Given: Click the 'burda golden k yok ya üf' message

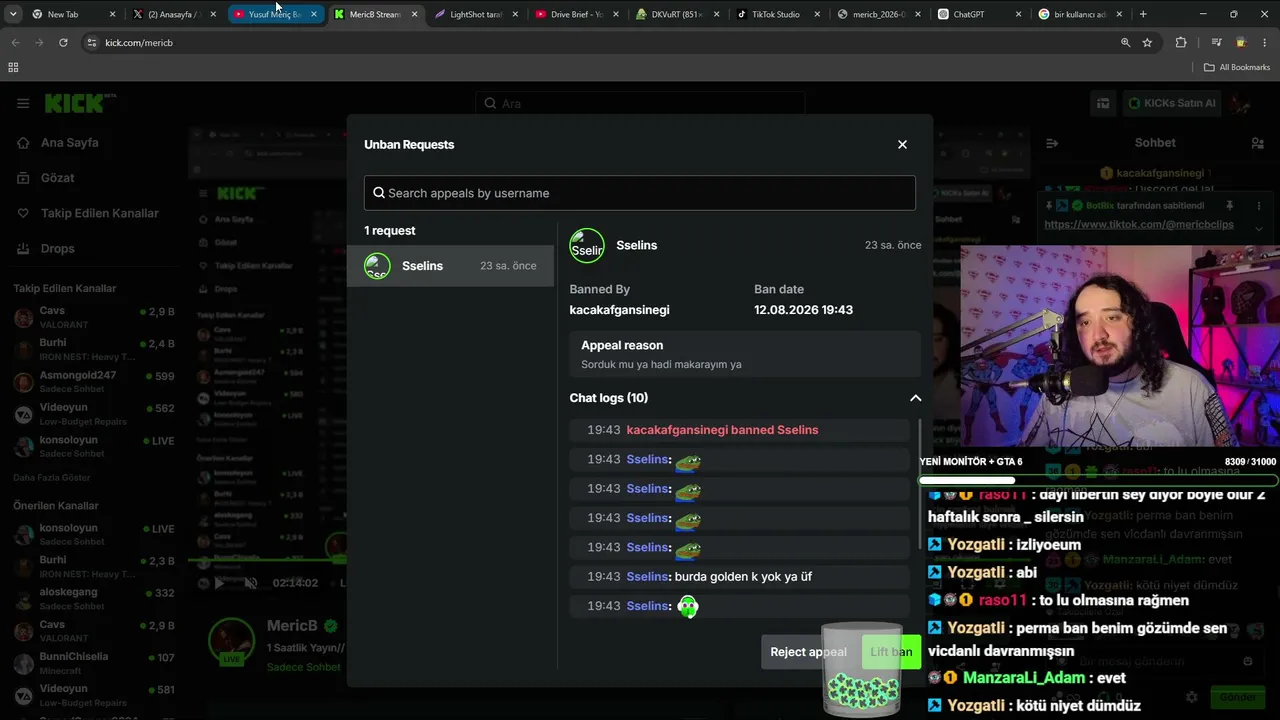Looking at the screenshot, I should 743,577.
